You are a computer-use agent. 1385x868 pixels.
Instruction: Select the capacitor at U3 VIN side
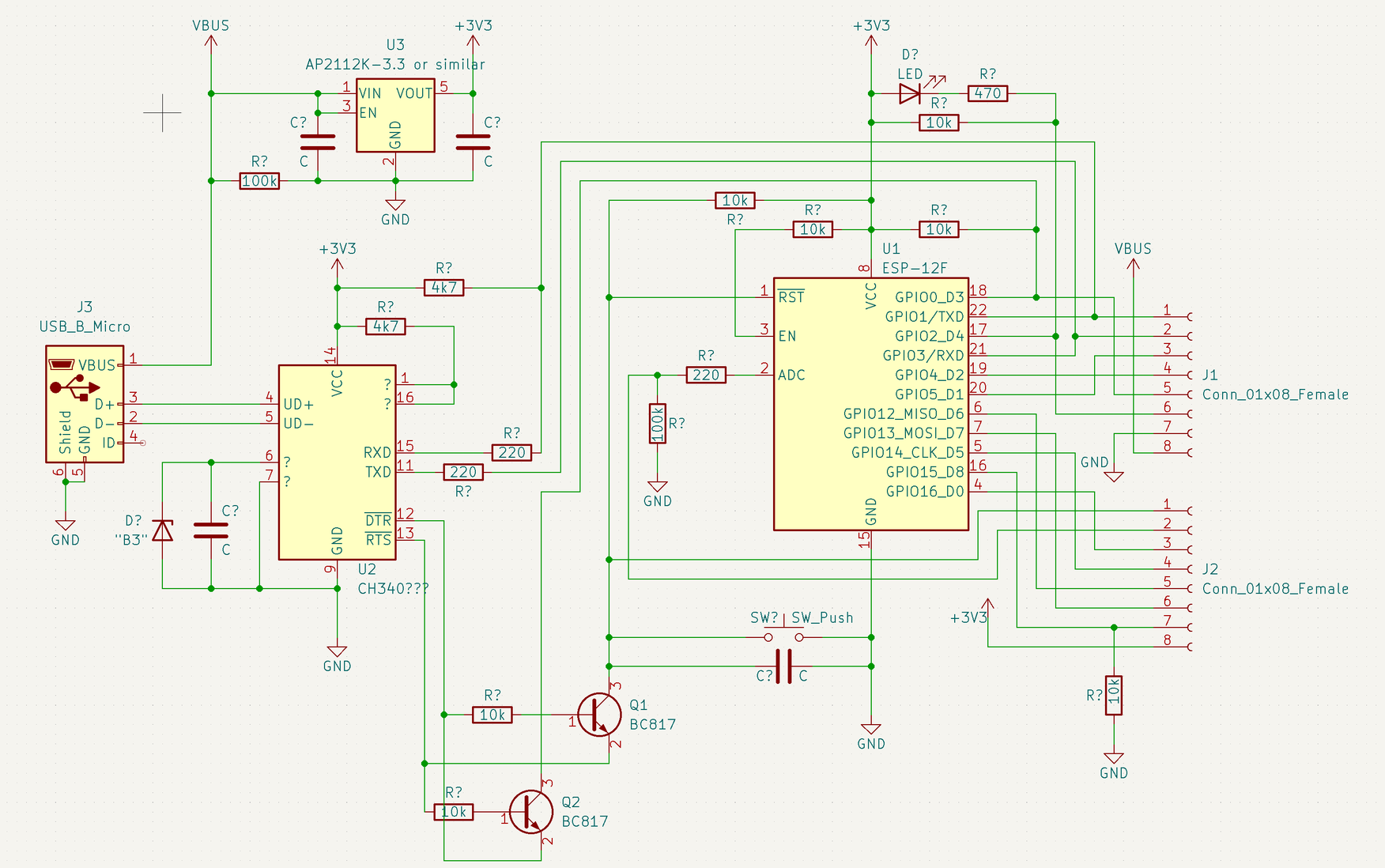(318, 142)
